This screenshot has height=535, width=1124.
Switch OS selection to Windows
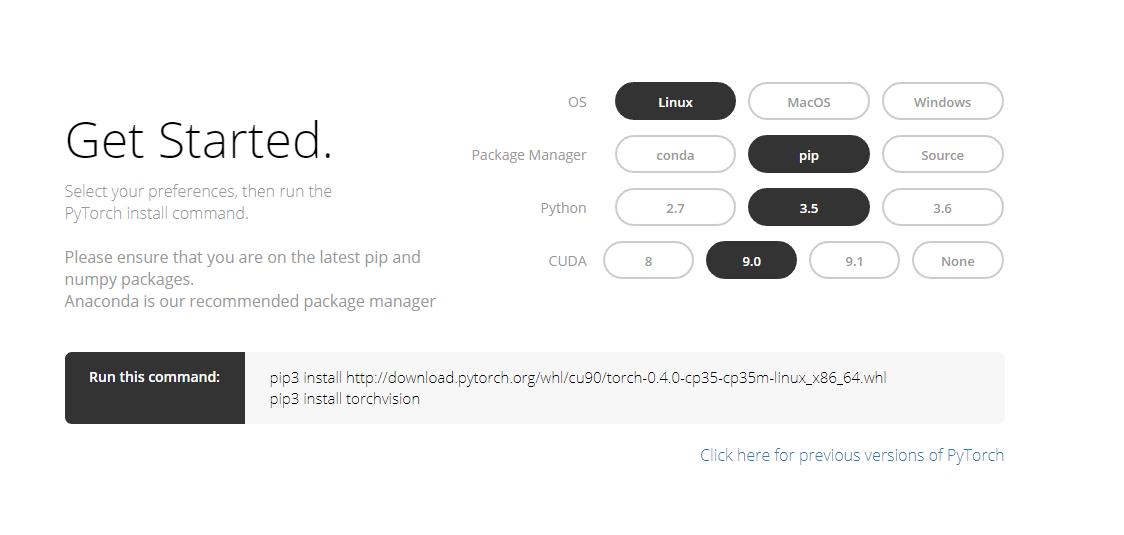[x=943, y=101]
